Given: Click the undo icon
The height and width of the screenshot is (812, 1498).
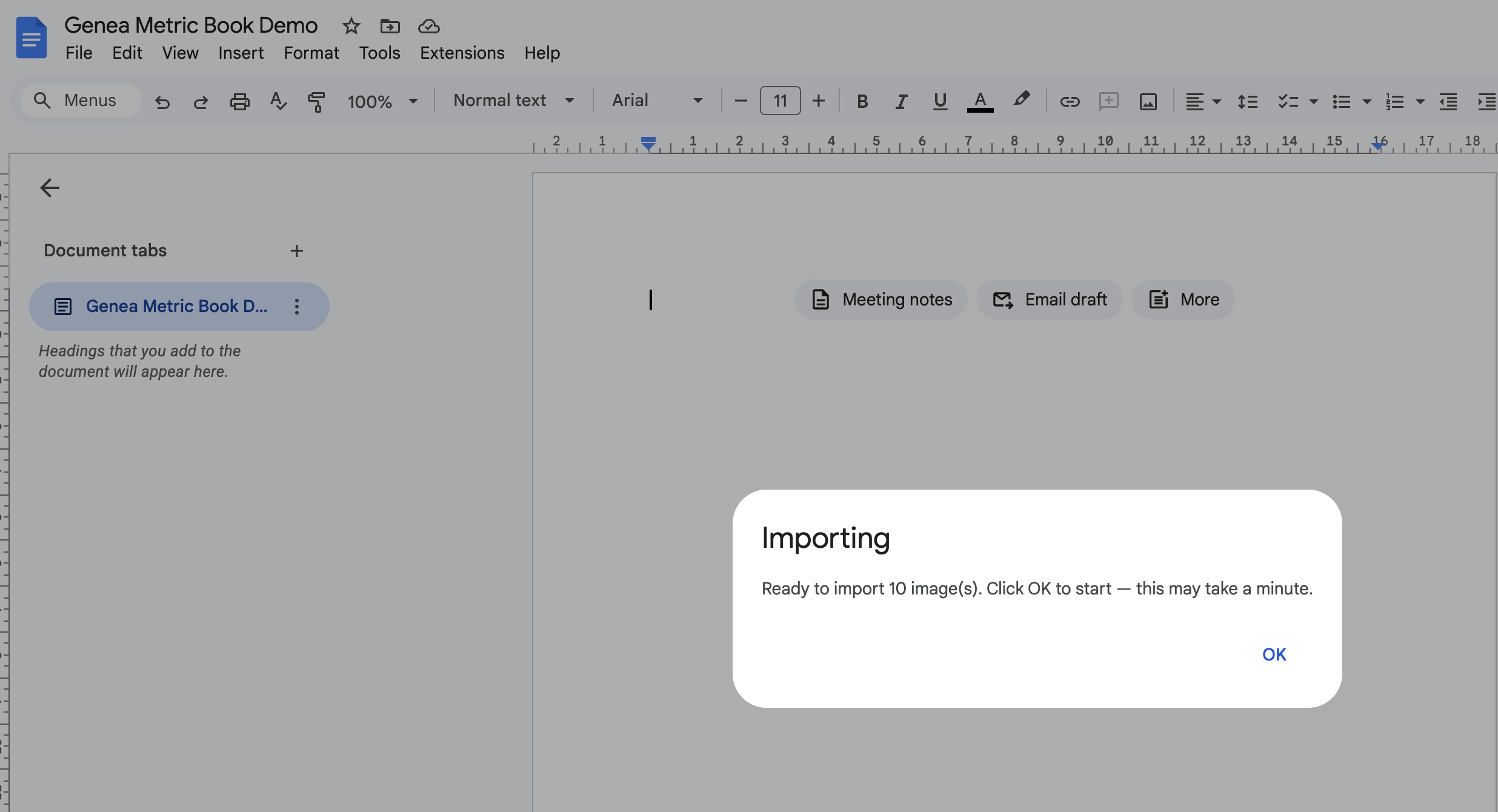Looking at the screenshot, I should point(162,101).
